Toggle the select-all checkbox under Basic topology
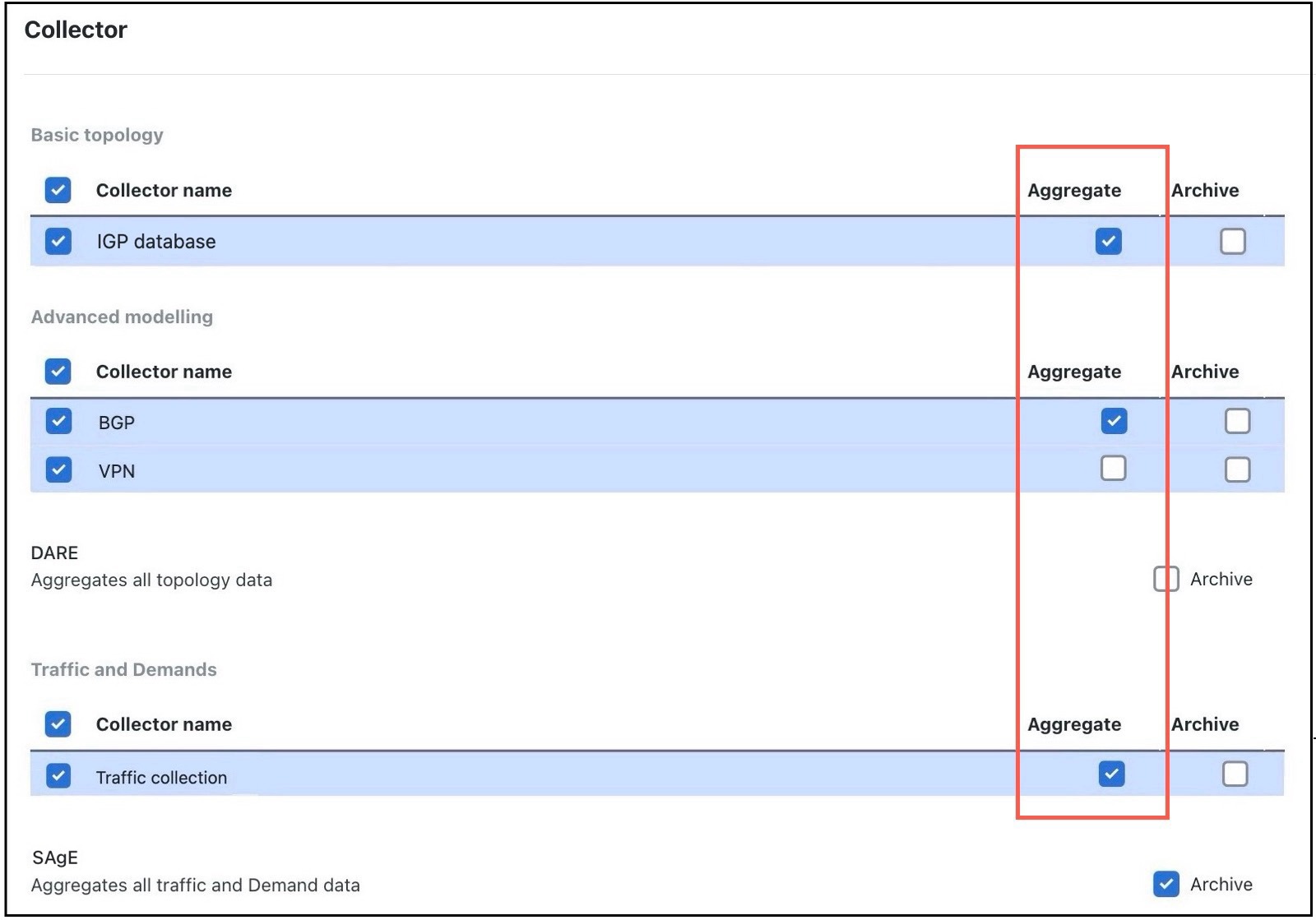1316x920 pixels. tap(58, 190)
